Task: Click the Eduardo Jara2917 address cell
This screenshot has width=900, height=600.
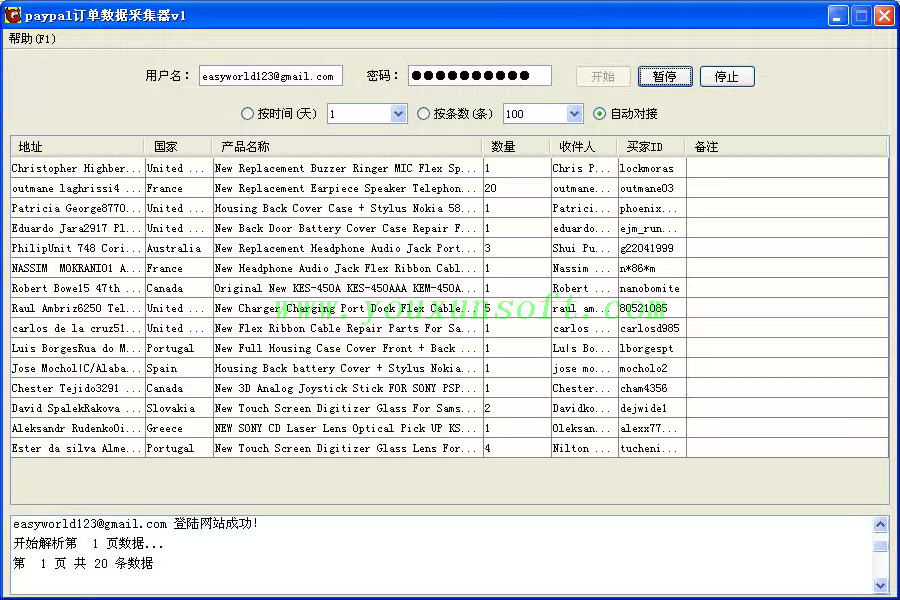Action: pos(77,229)
